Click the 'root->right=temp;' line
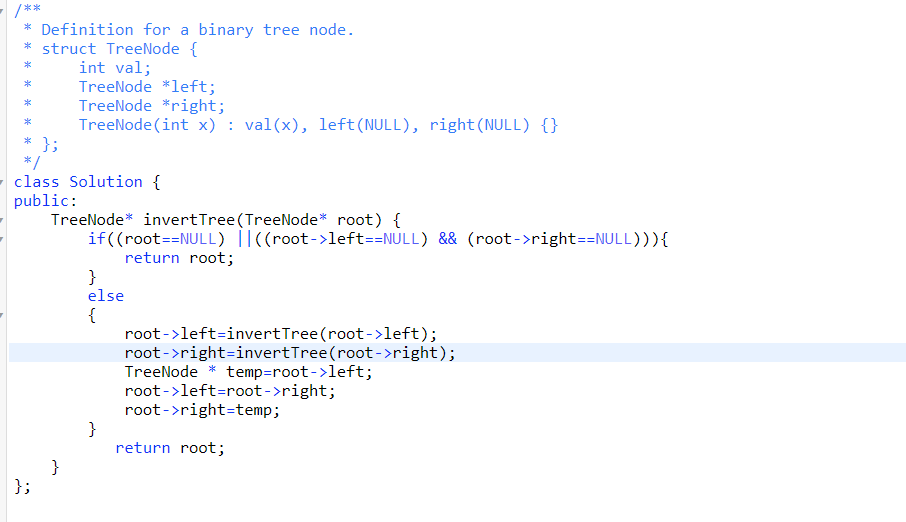Image resolution: width=906 pixels, height=522 pixels. [x=202, y=410]
